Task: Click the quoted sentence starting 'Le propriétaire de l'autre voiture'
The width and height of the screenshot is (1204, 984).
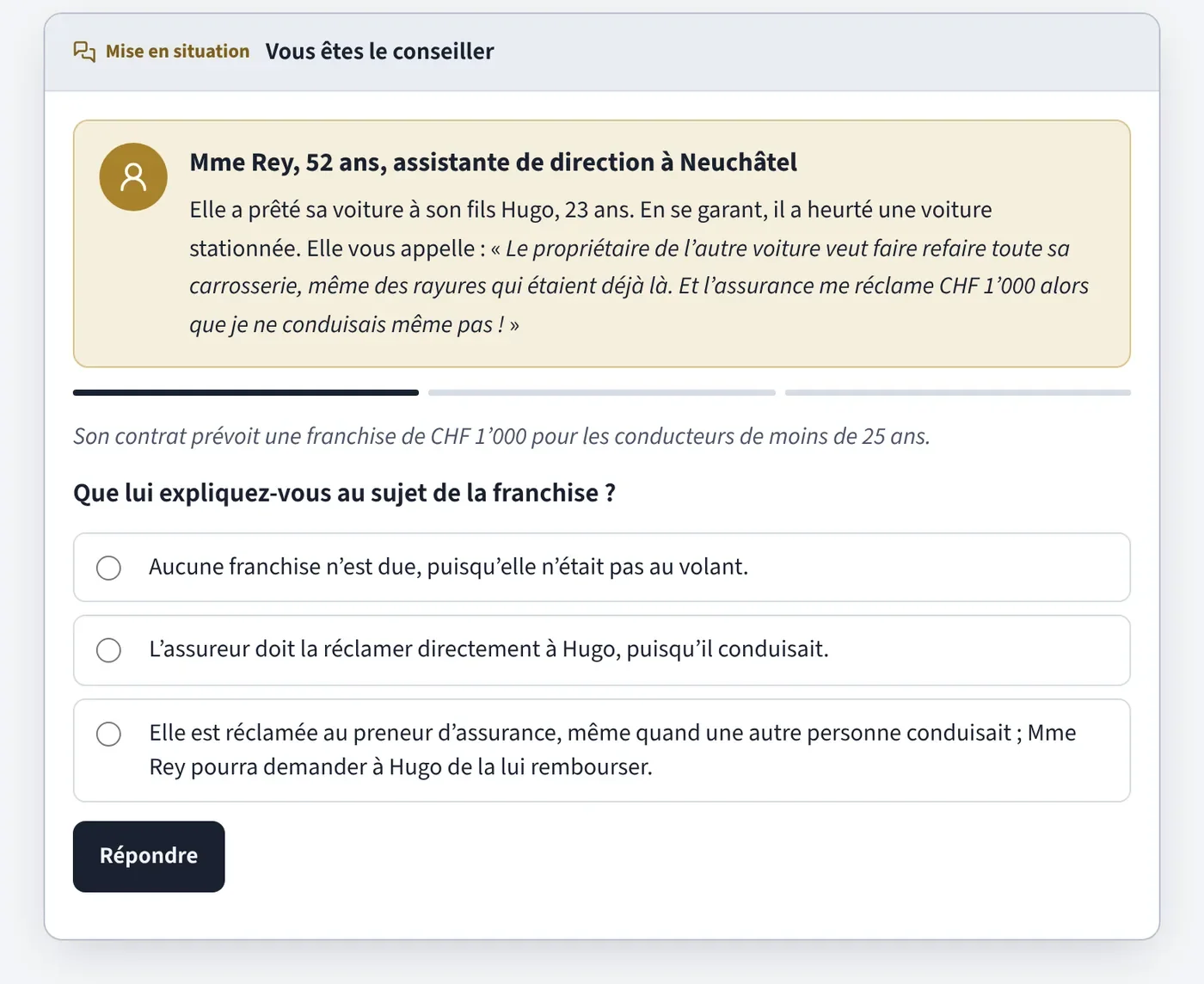Action: point(639,286)
